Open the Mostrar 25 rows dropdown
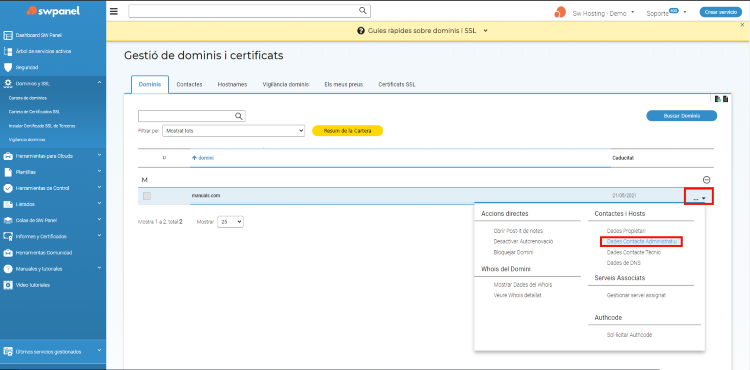The height and width of the screenshot is (370, 750). 230,222
